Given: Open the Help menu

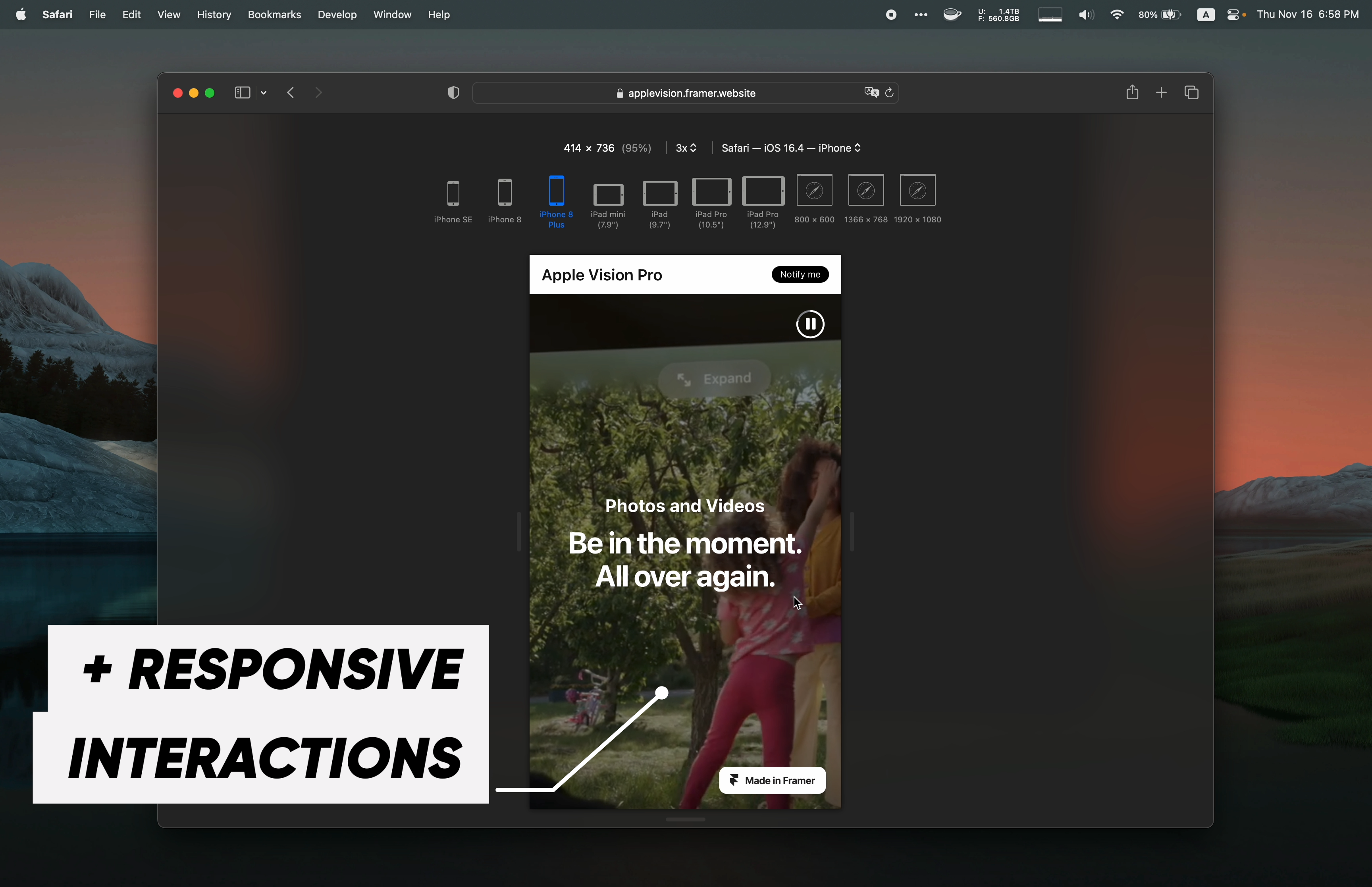Looking at the screenshot, I should (439, 14).
